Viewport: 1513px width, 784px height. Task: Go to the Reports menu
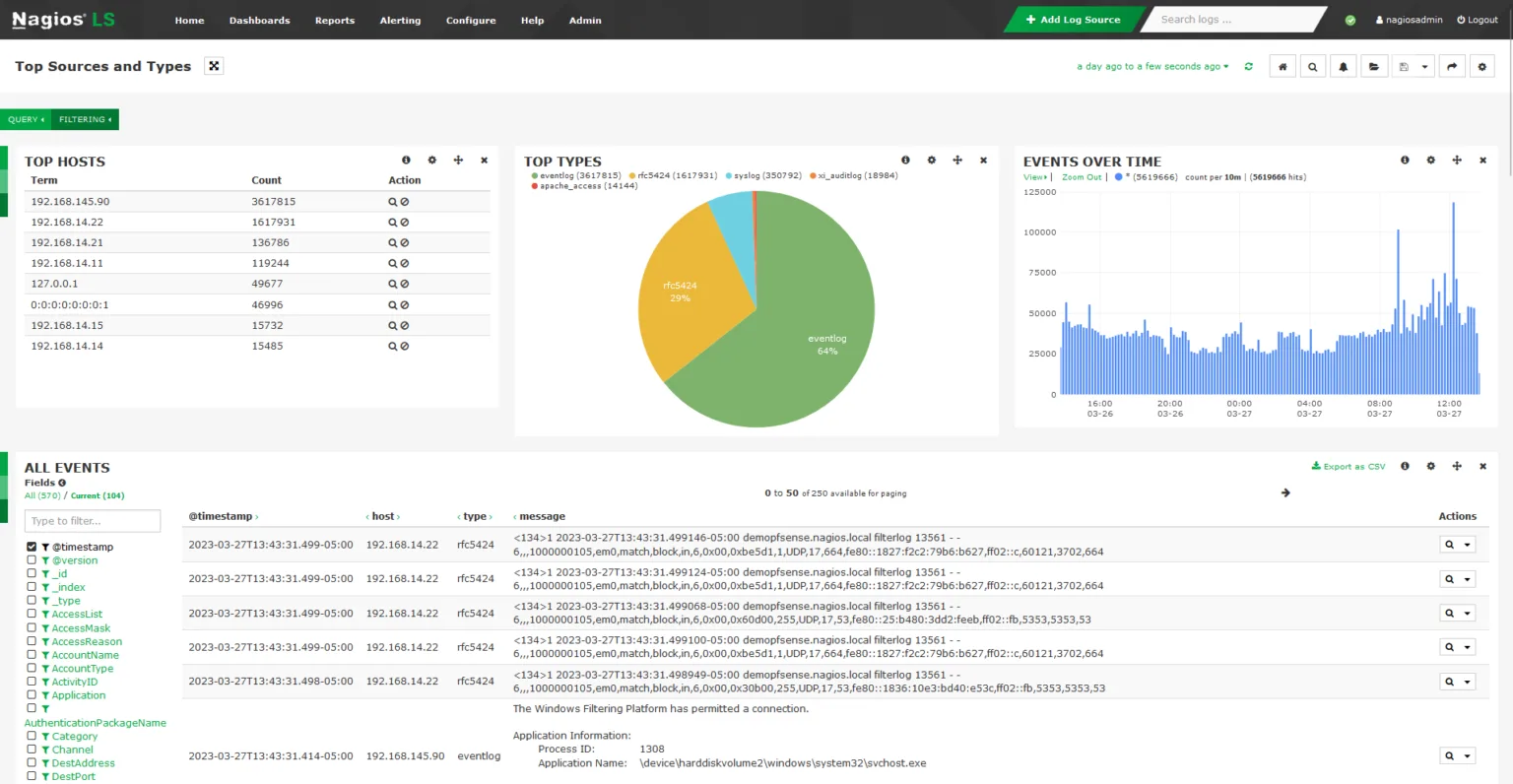click(335, 20)
